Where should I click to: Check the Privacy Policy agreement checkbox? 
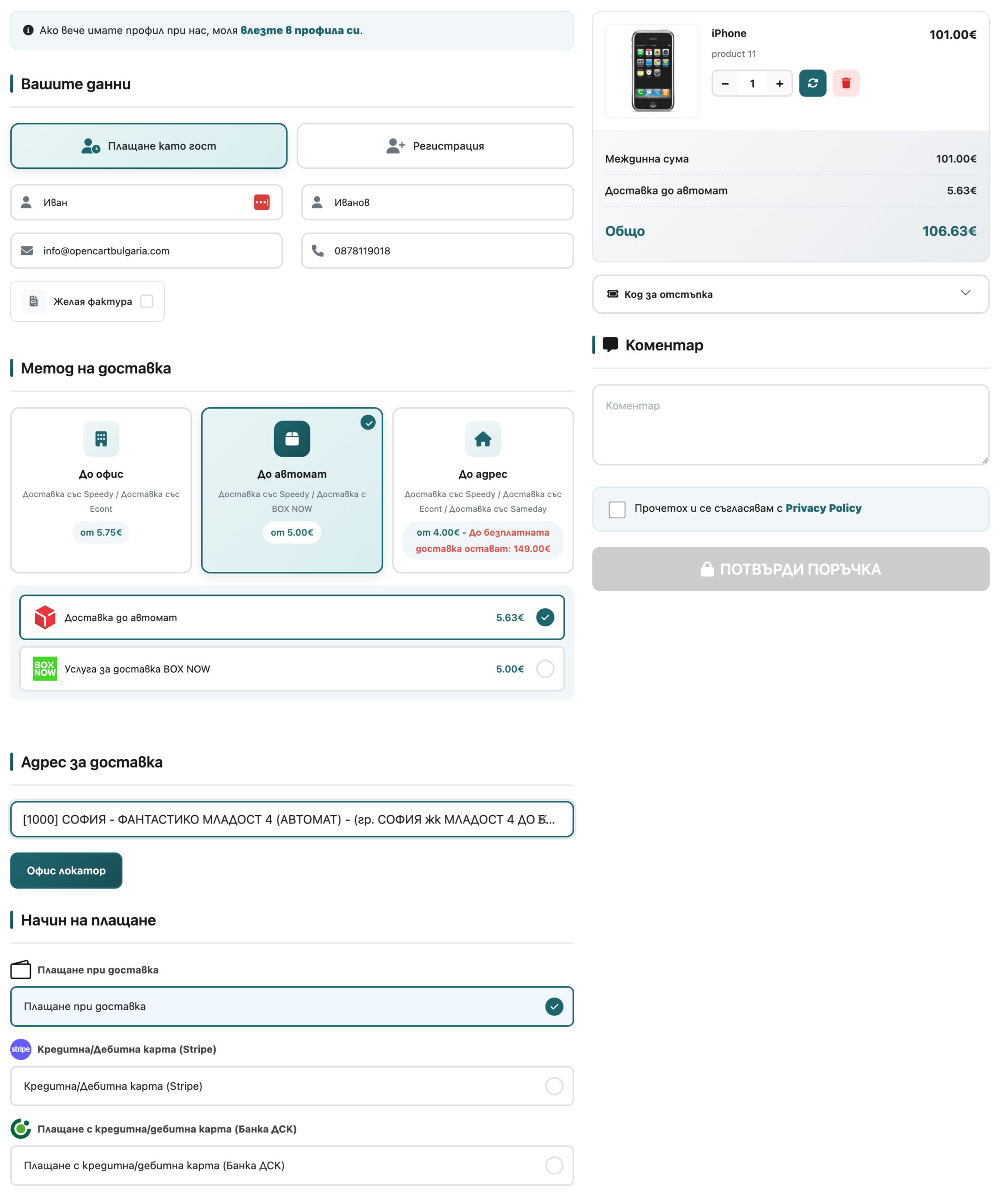[x=617, y=509]
